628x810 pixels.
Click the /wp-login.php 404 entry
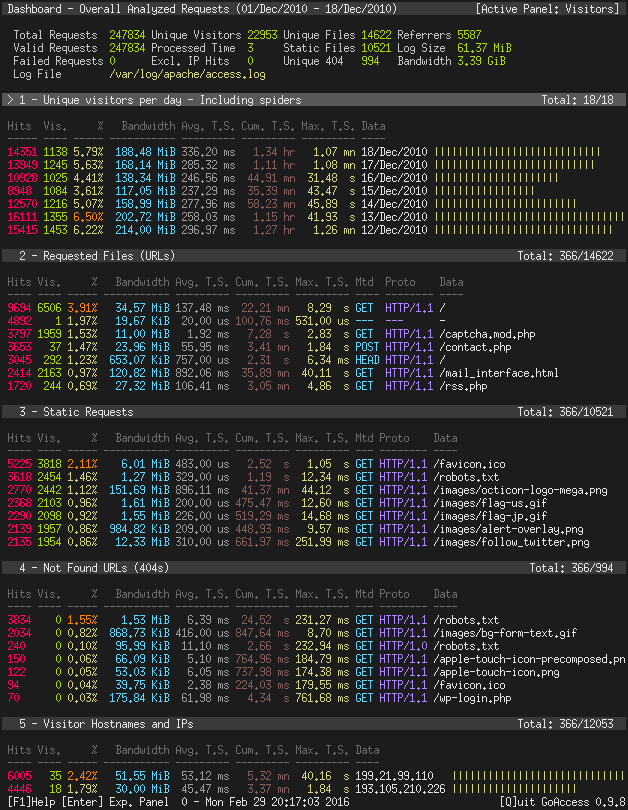[x=472, y=698]
